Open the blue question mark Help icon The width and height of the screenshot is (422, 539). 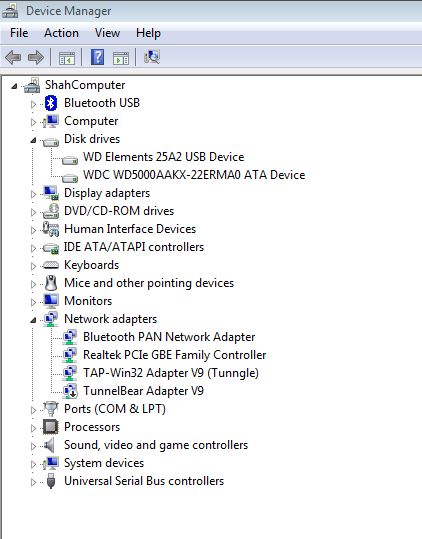98,57
